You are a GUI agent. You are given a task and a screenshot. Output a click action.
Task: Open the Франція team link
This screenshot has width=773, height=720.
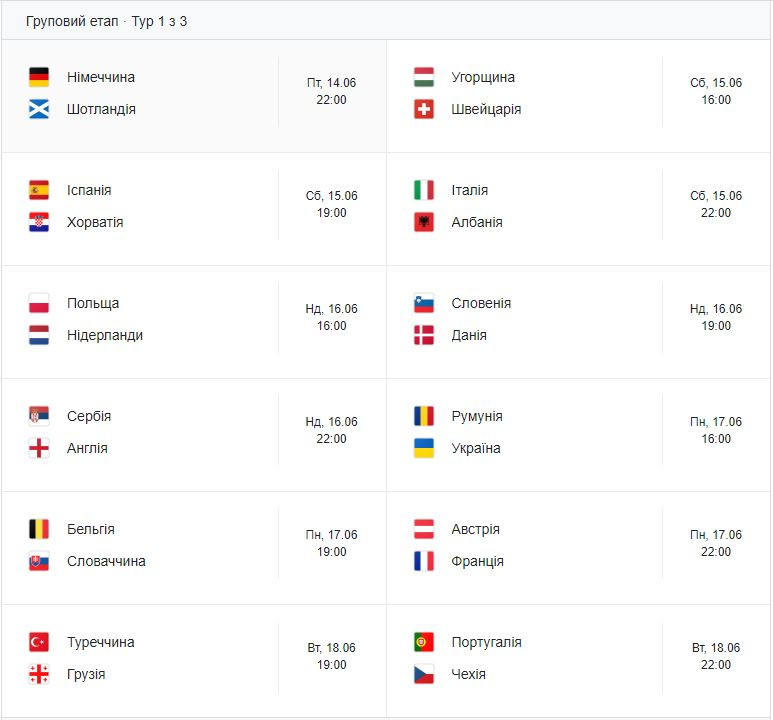tap(478, 561)
